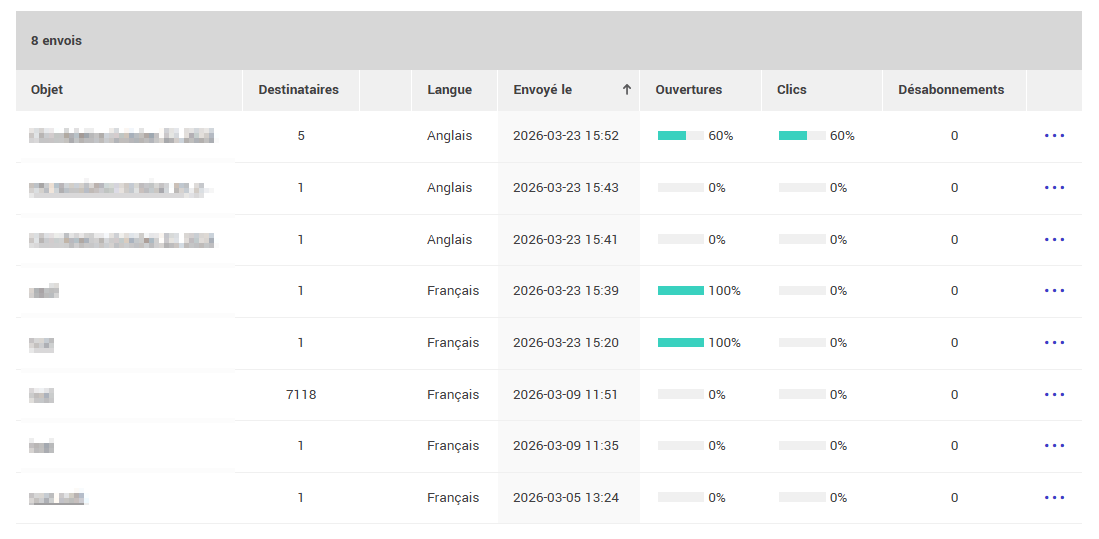Show more actions for 2026-03-23 15:20 row

pyautogui.click(x=1054, y=343)
